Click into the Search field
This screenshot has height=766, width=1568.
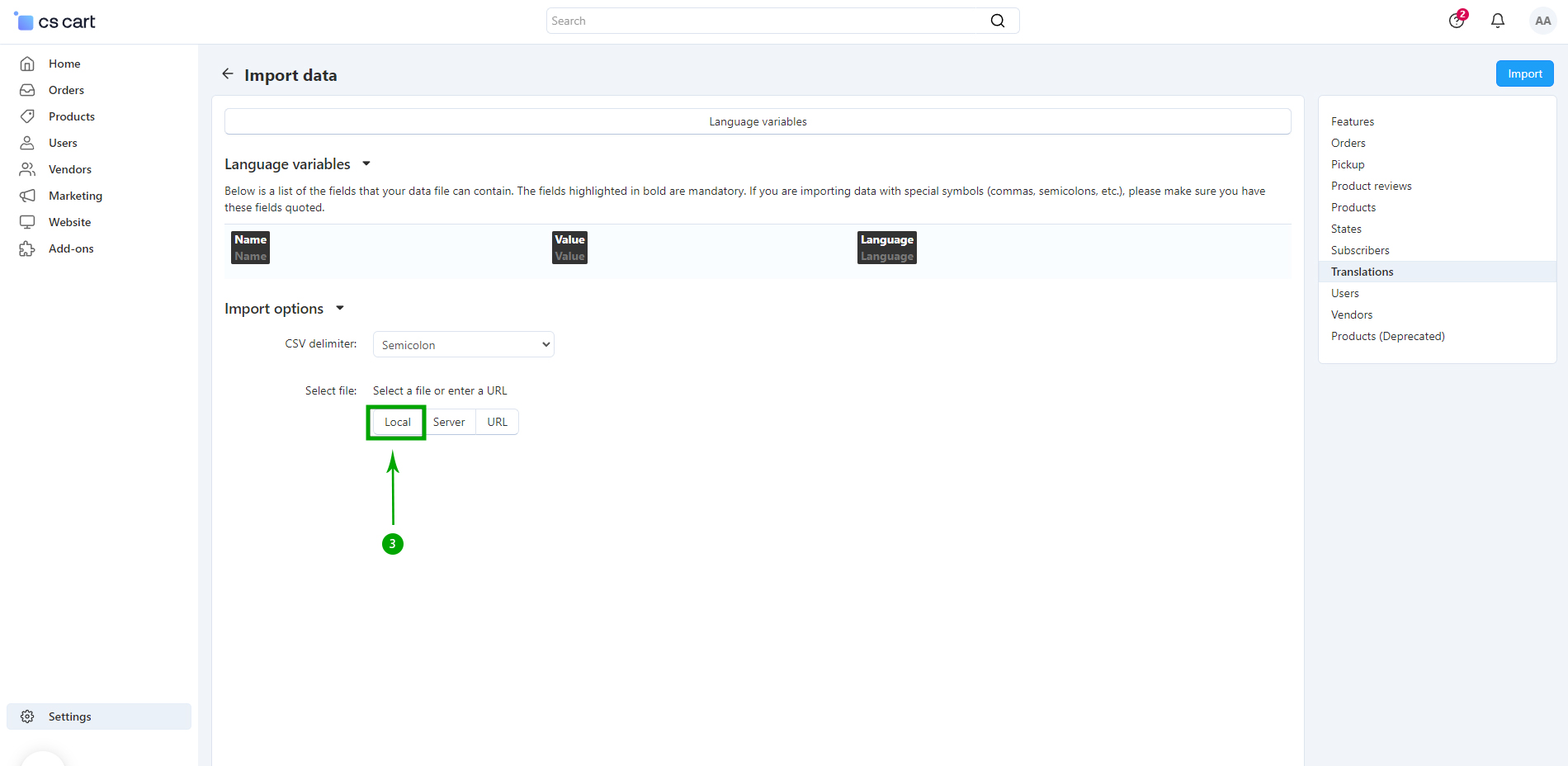pos(767,21)
